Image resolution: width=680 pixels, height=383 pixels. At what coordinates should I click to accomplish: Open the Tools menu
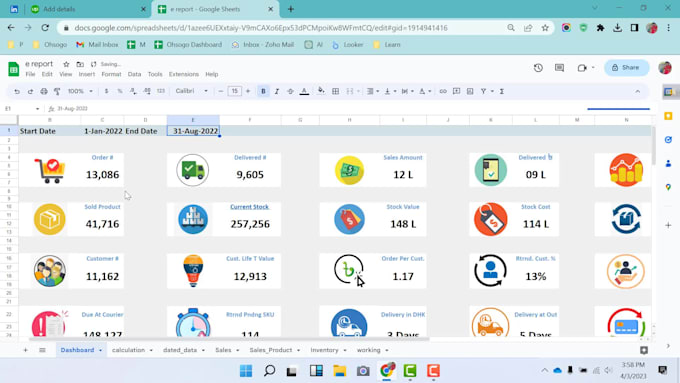pos(155,74)
